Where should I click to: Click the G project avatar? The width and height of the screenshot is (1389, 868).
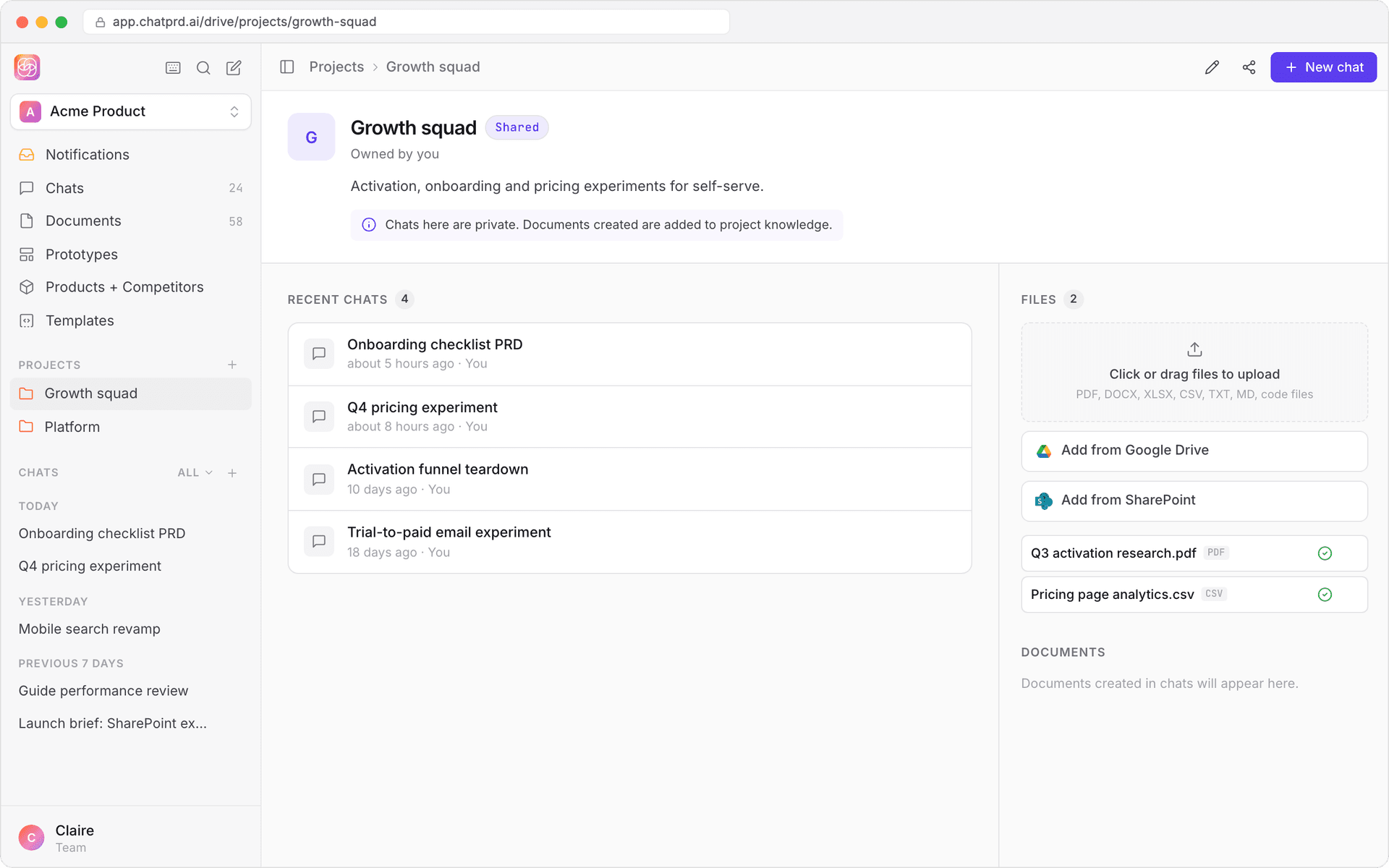tap(311, 137)
